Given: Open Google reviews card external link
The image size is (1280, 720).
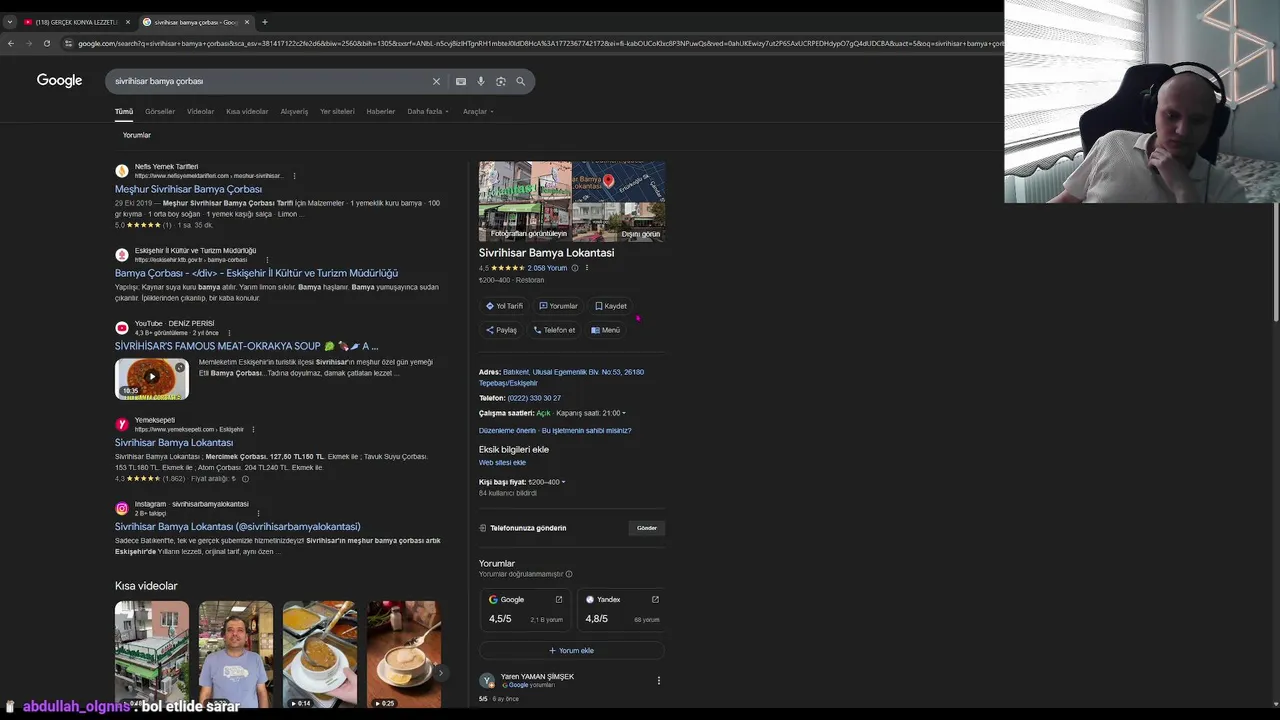Looking at the screenshot, I should [559, 600].
